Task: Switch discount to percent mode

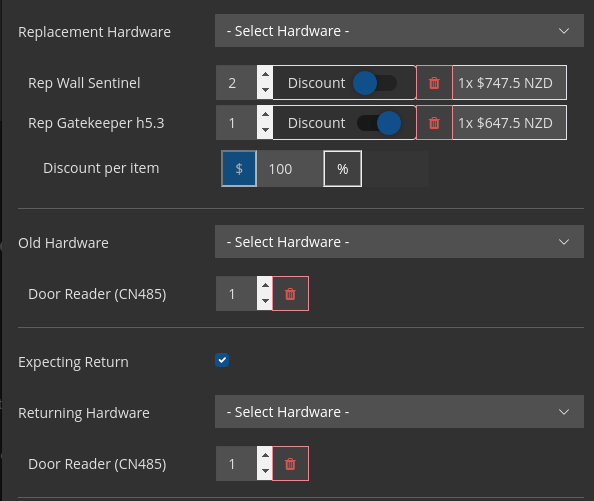Action: tap(342, 169)
